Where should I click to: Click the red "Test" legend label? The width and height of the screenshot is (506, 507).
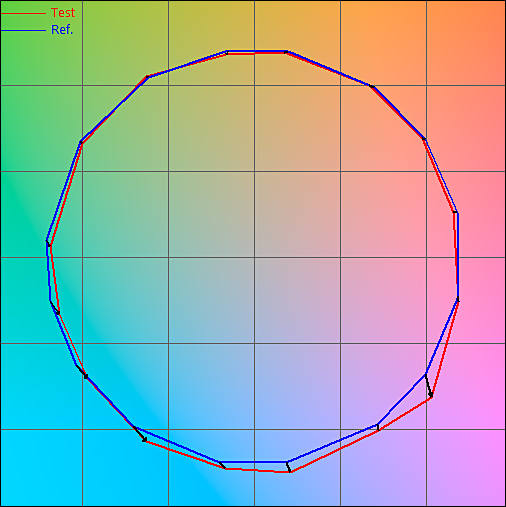click(x=63, y=13)
